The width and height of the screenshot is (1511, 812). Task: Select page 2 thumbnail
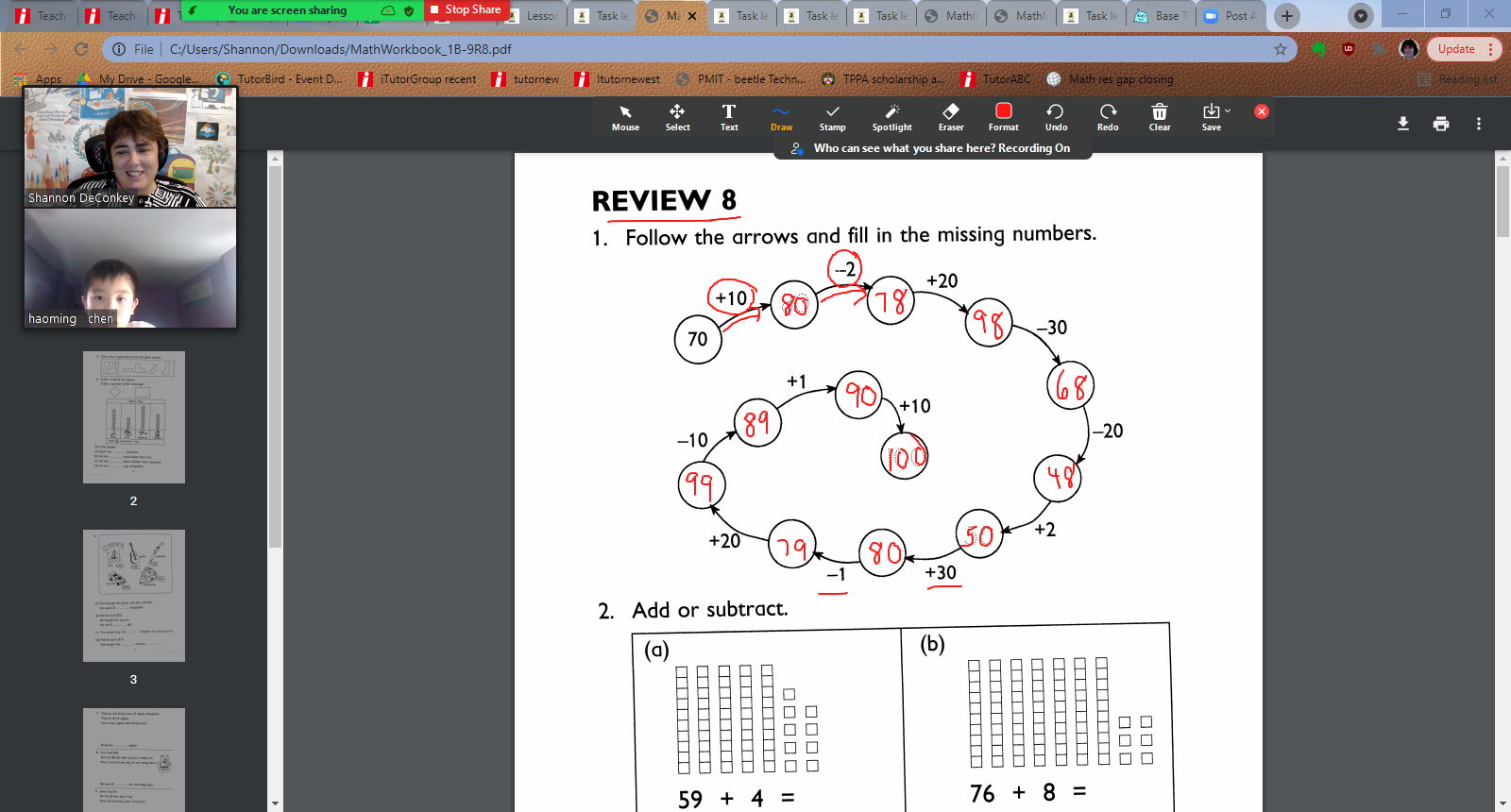(133, 417)
